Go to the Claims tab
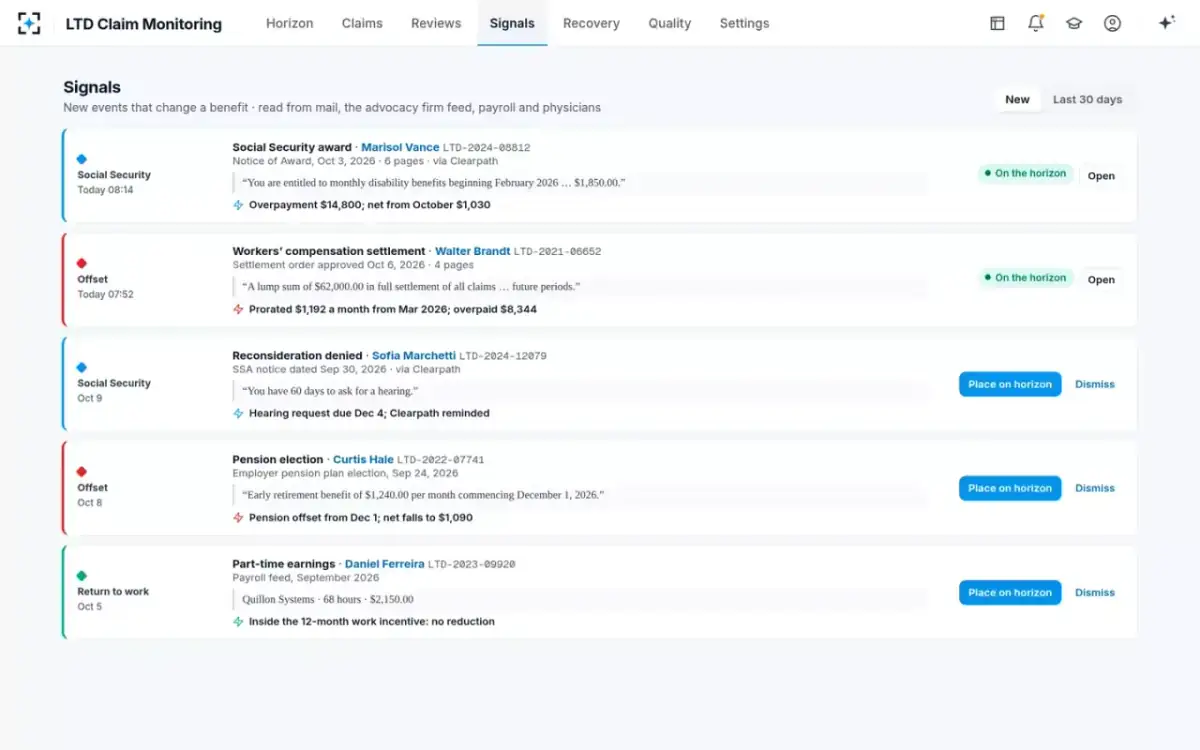Image resolution: width=1200 pixels, height=750 pixels. click(362, 23)
